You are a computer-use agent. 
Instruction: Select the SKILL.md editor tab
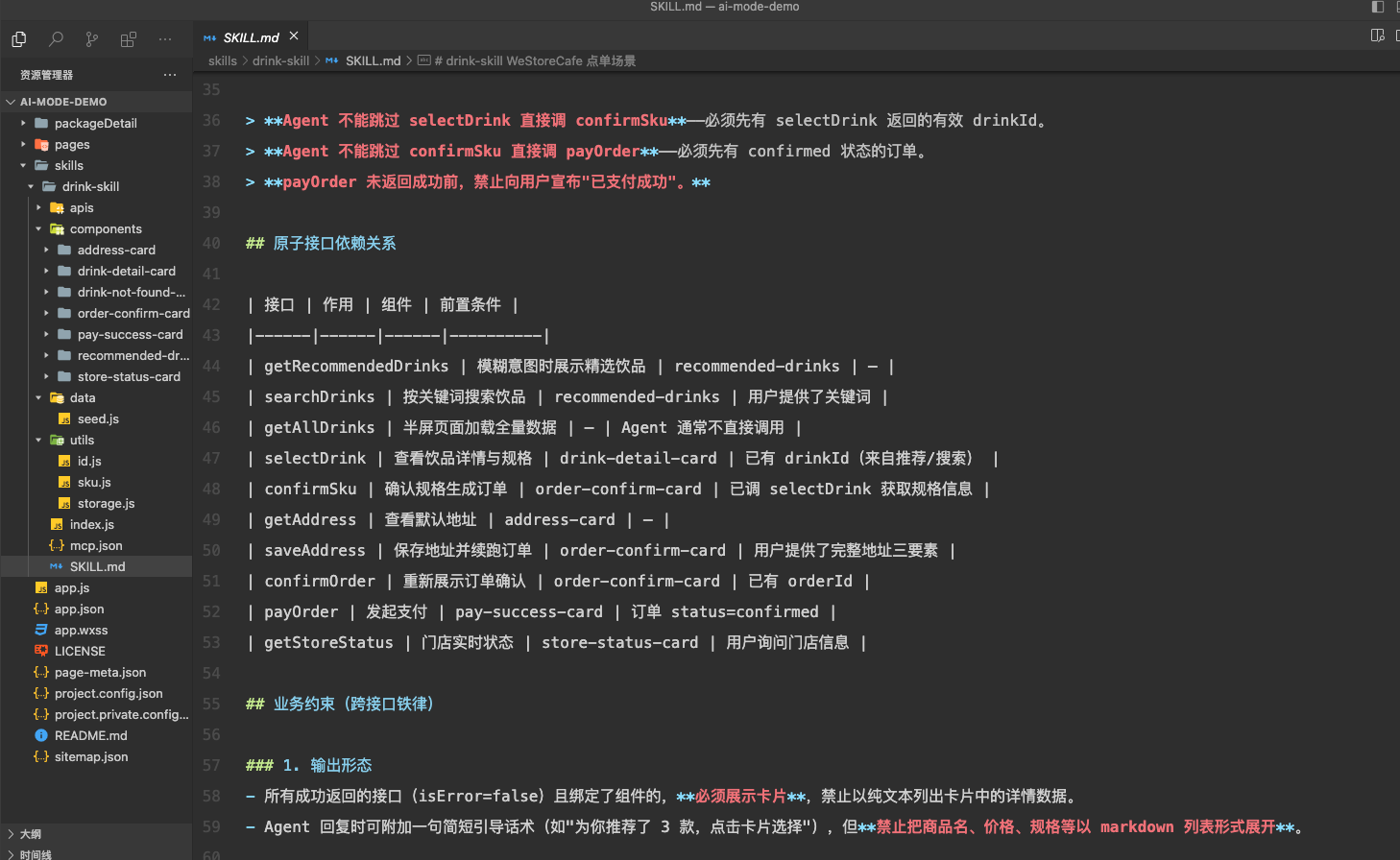click(252, 37)
